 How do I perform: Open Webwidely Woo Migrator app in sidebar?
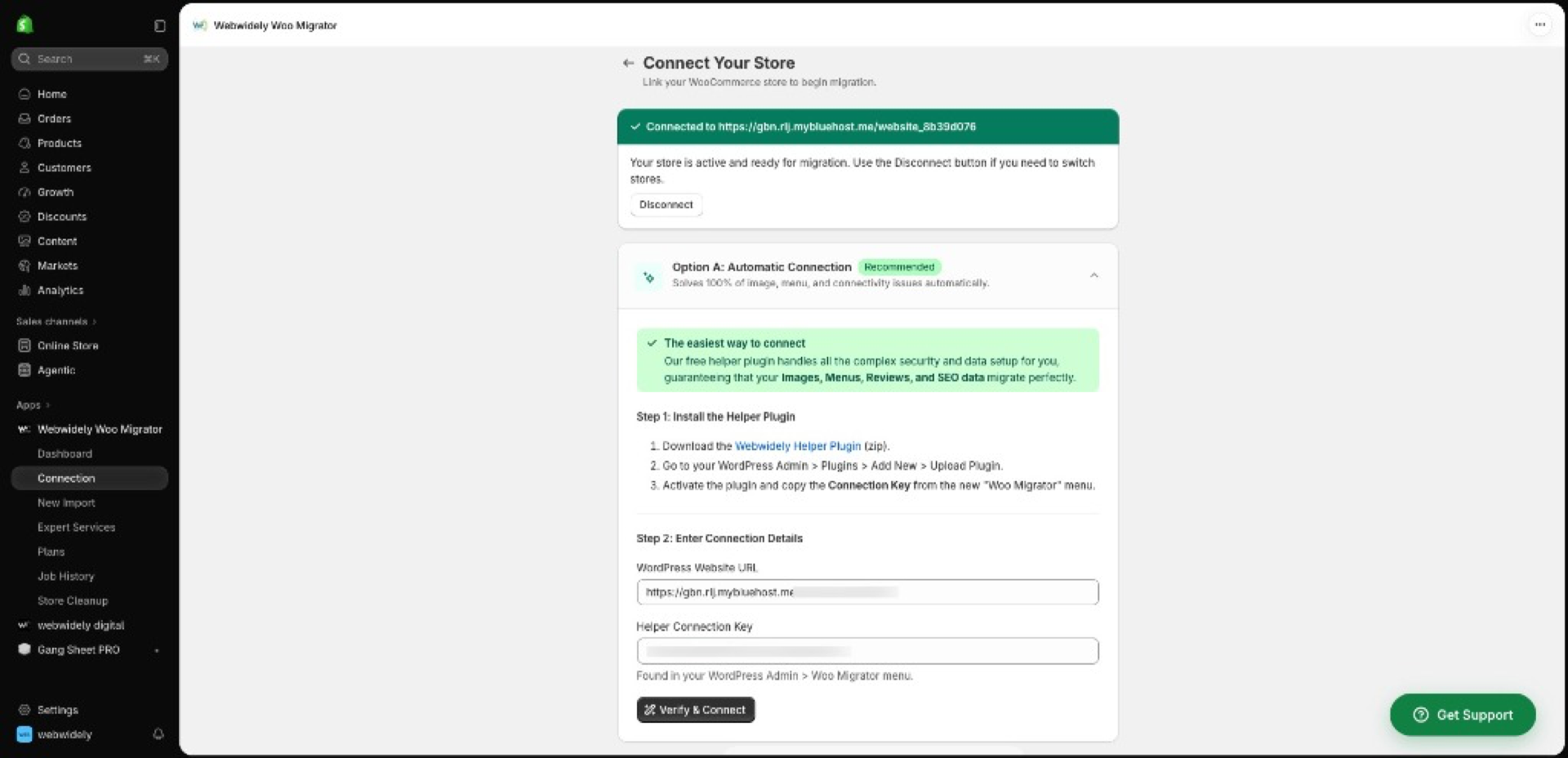click(x=100, y=429)
